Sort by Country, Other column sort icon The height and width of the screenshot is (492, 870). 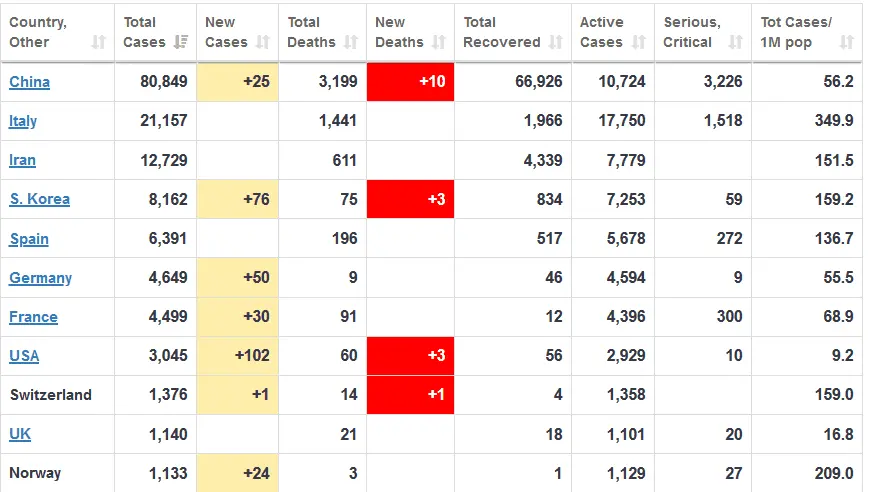click(98, 42)
